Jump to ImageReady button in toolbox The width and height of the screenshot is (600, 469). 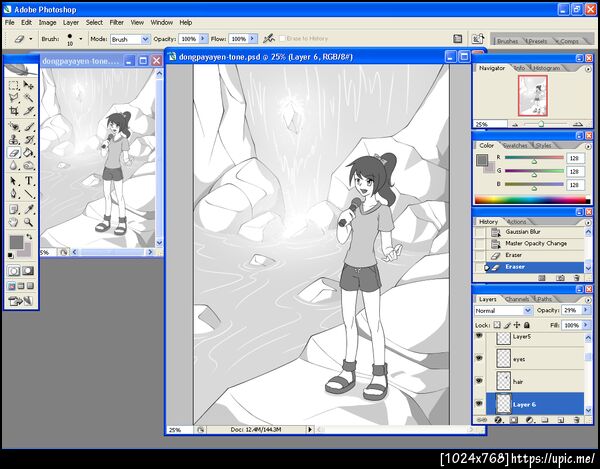click(21, 301)
